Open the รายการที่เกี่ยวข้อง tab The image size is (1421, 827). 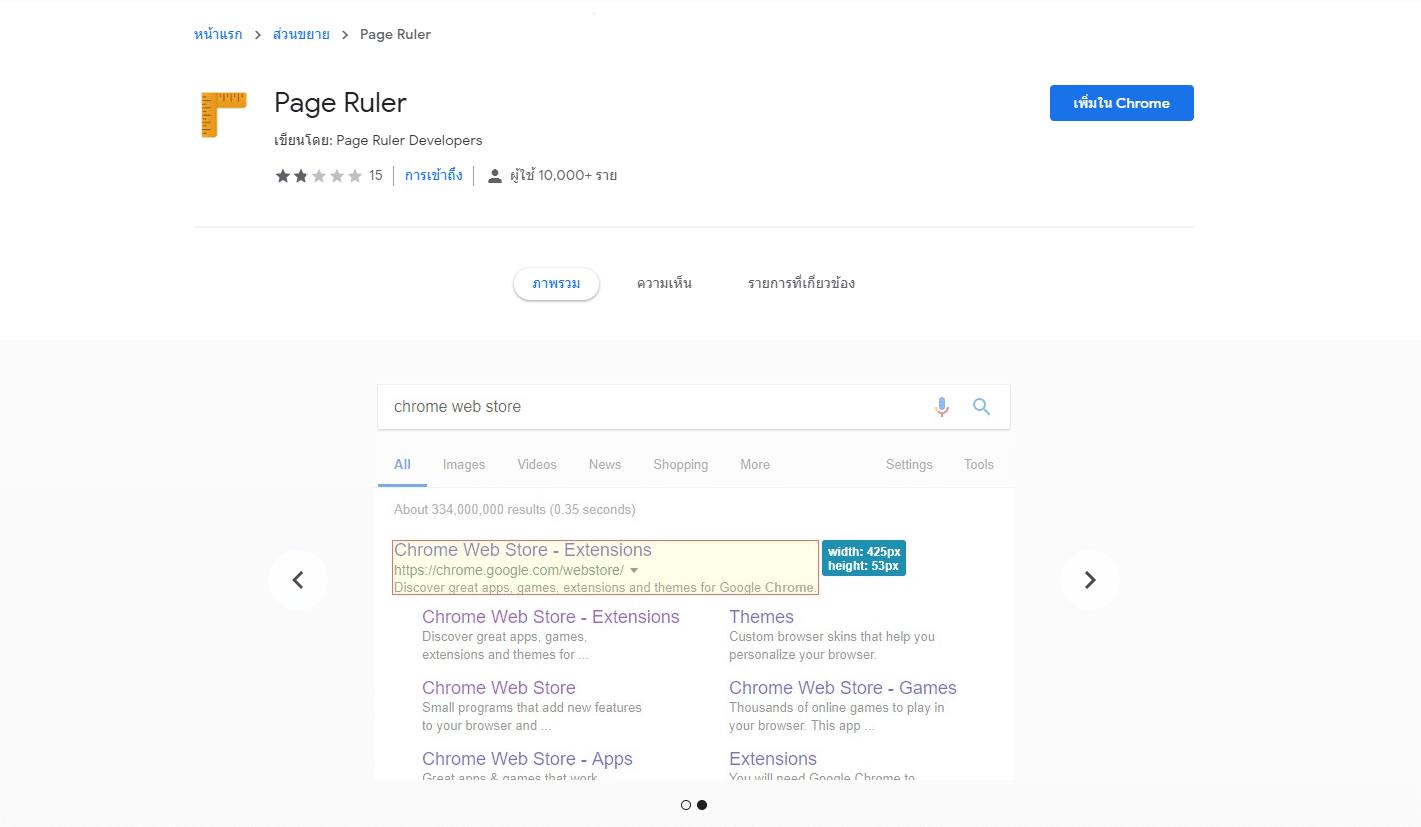point(800,283)
